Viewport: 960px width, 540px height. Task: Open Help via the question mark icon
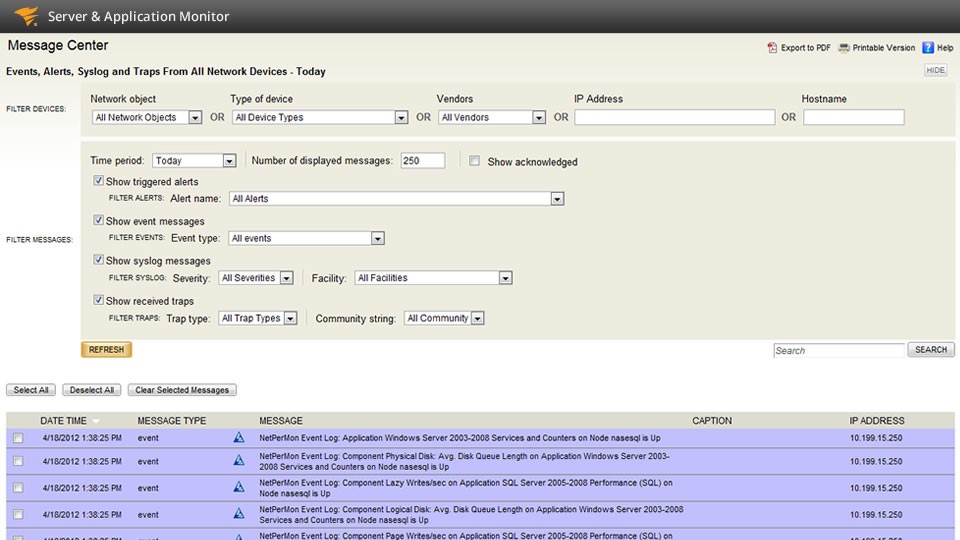click(928, 48)
